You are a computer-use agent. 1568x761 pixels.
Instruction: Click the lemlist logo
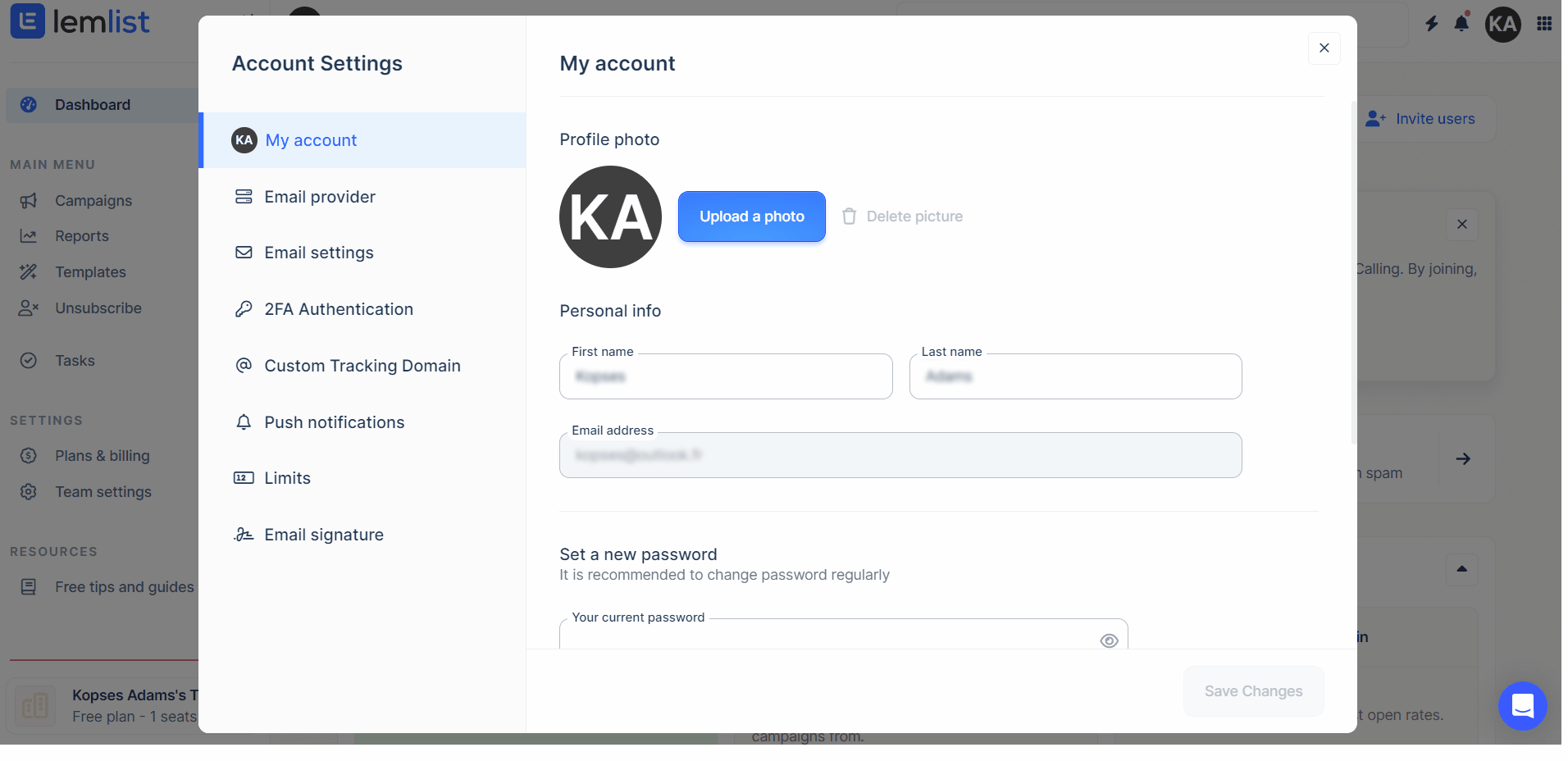(80, 21)
